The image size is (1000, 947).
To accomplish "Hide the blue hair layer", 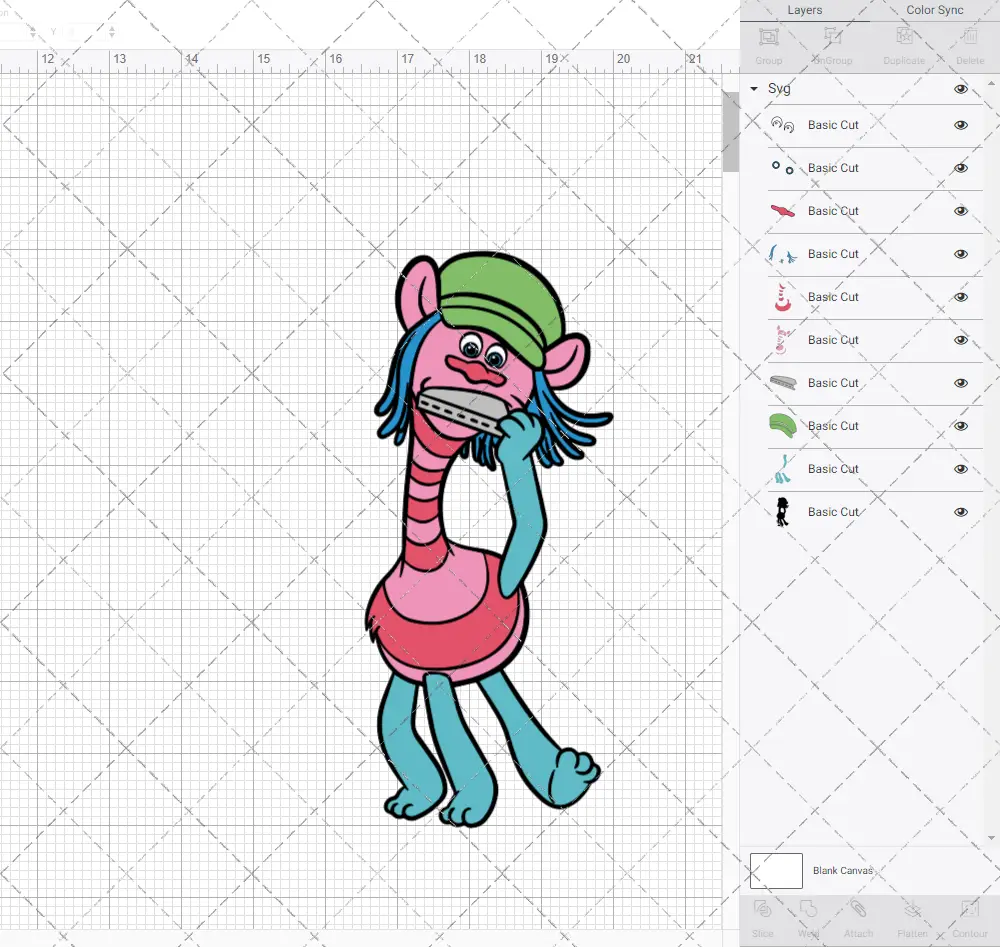I will coord(960,254).
